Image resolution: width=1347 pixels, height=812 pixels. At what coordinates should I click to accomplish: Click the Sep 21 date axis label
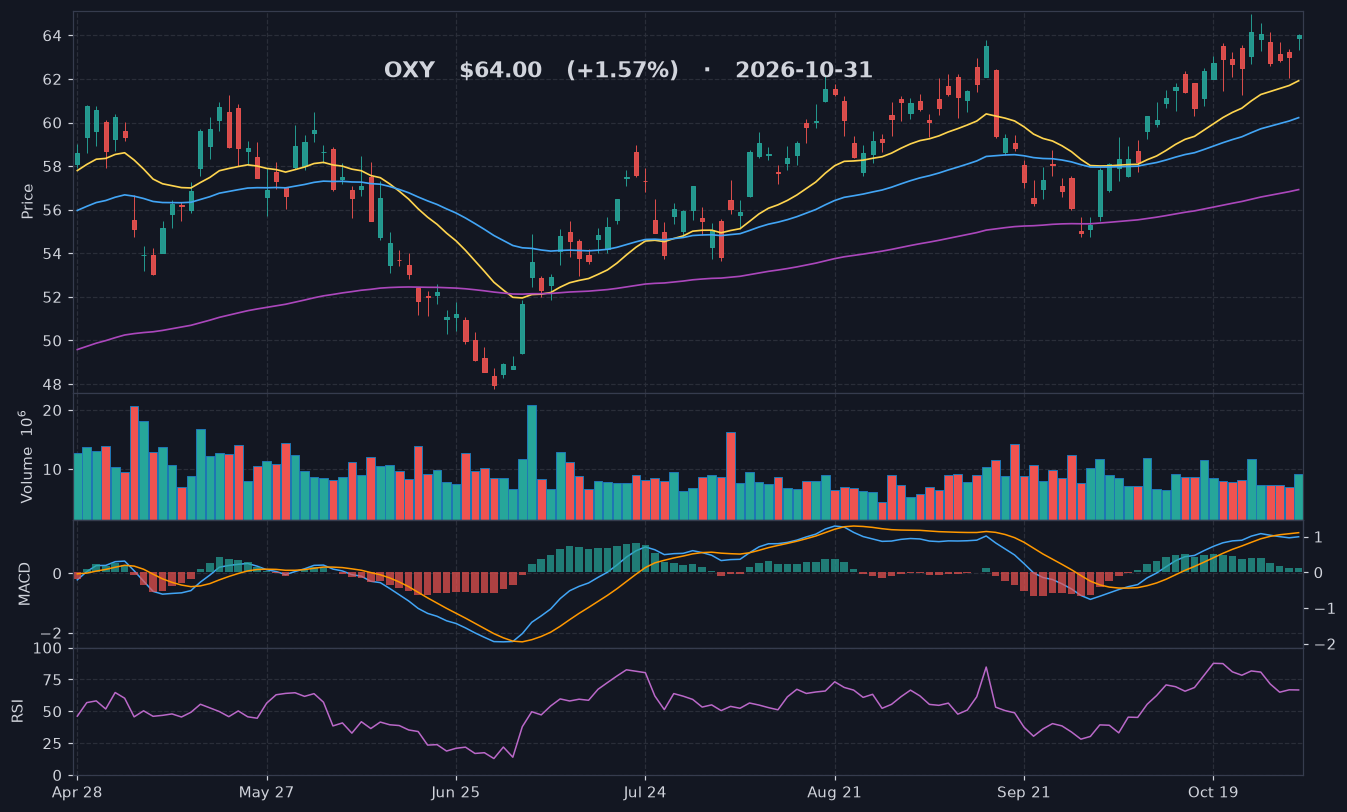(1023, 792)
